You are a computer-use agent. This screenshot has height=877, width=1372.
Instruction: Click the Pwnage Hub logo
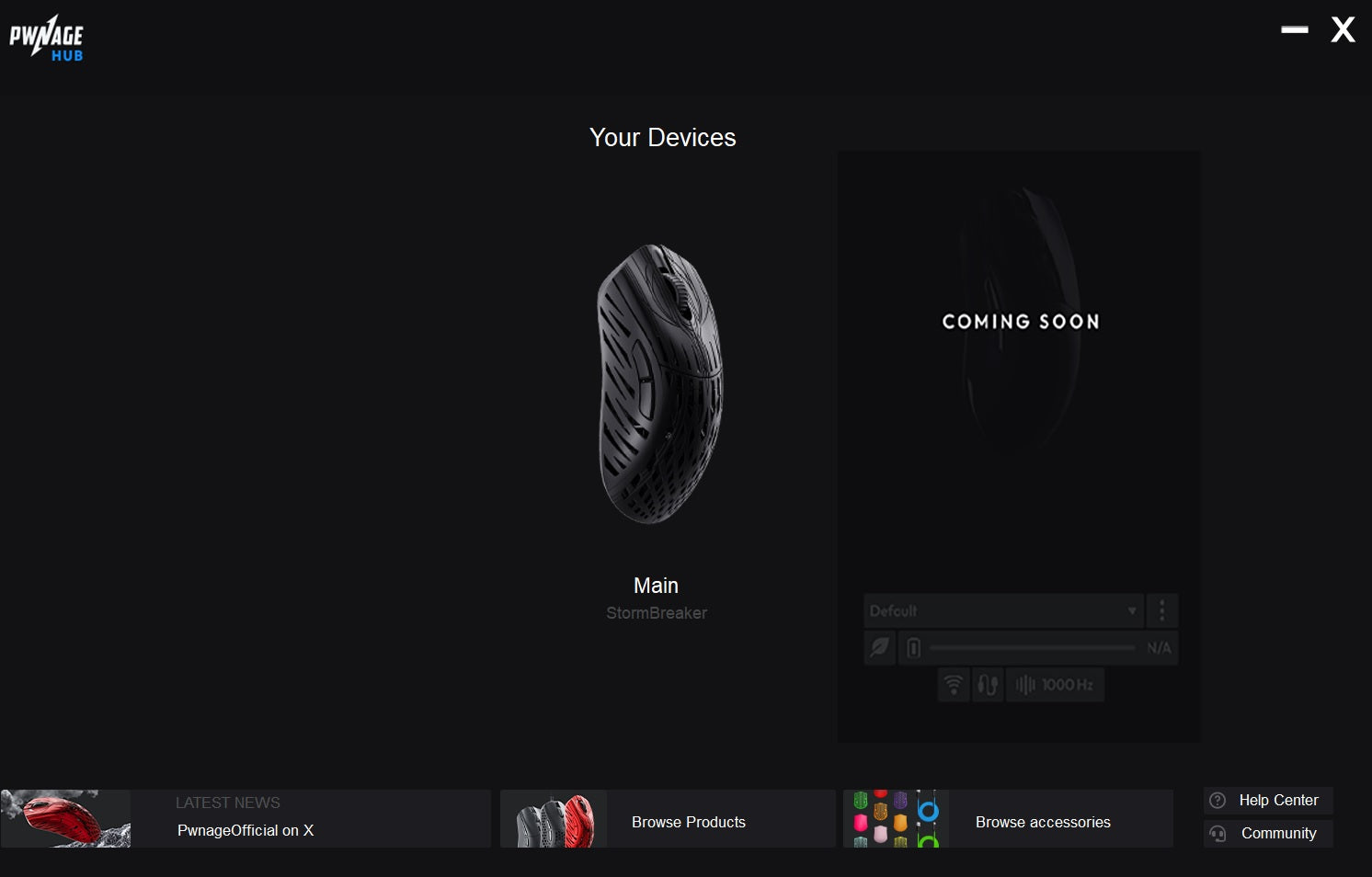point(46,39)
